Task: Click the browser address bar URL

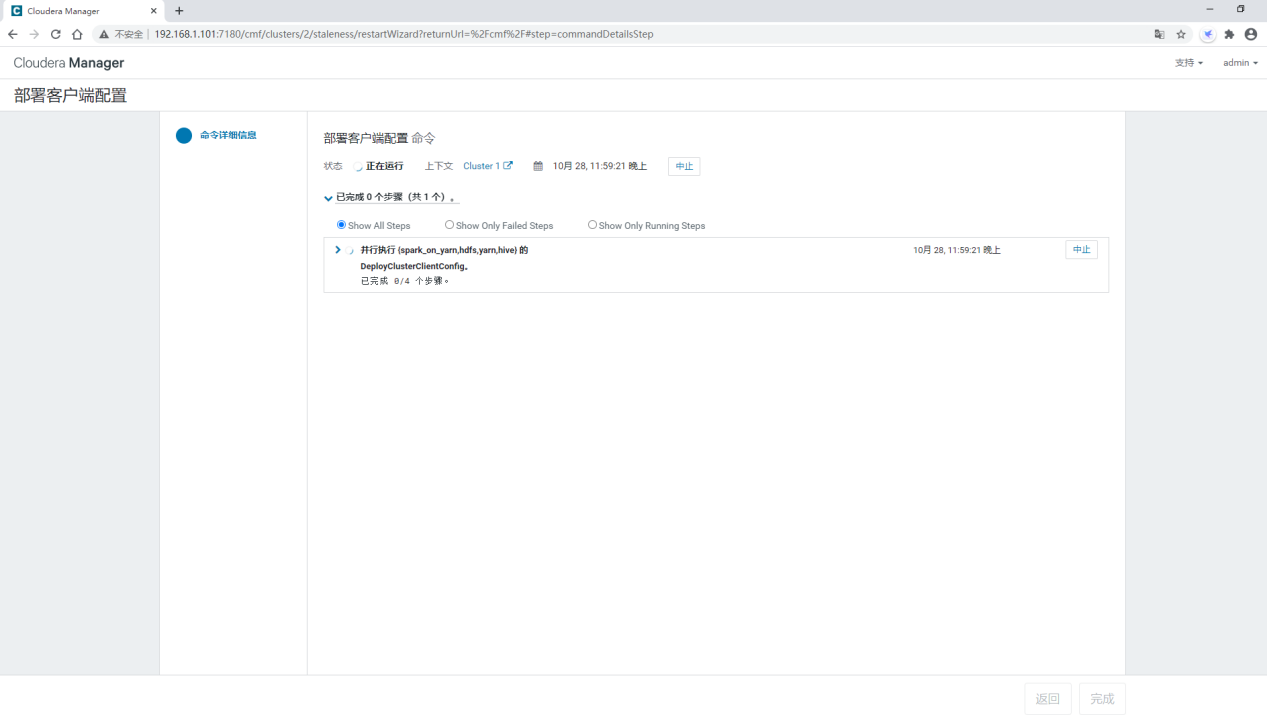Action: click(404, 34)
